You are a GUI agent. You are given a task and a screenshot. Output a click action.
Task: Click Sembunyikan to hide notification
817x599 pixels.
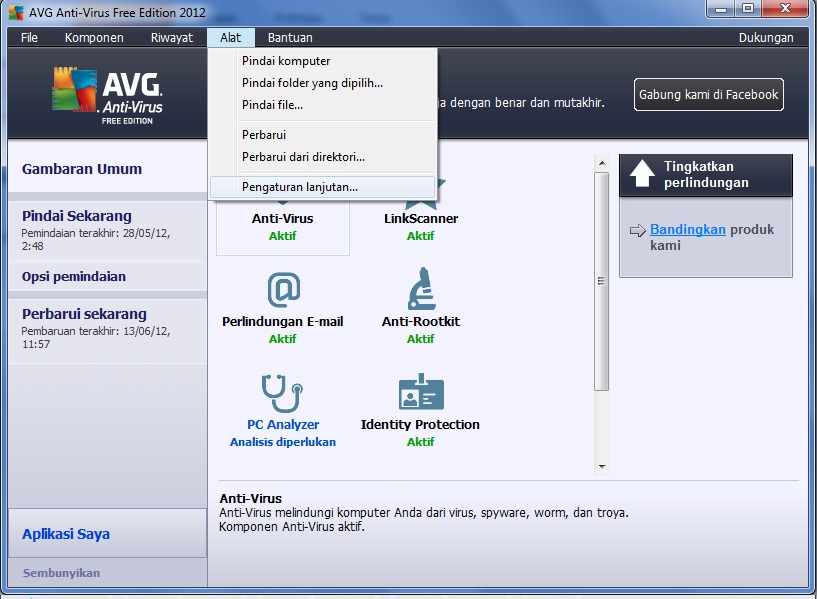[x=61, y=573]
